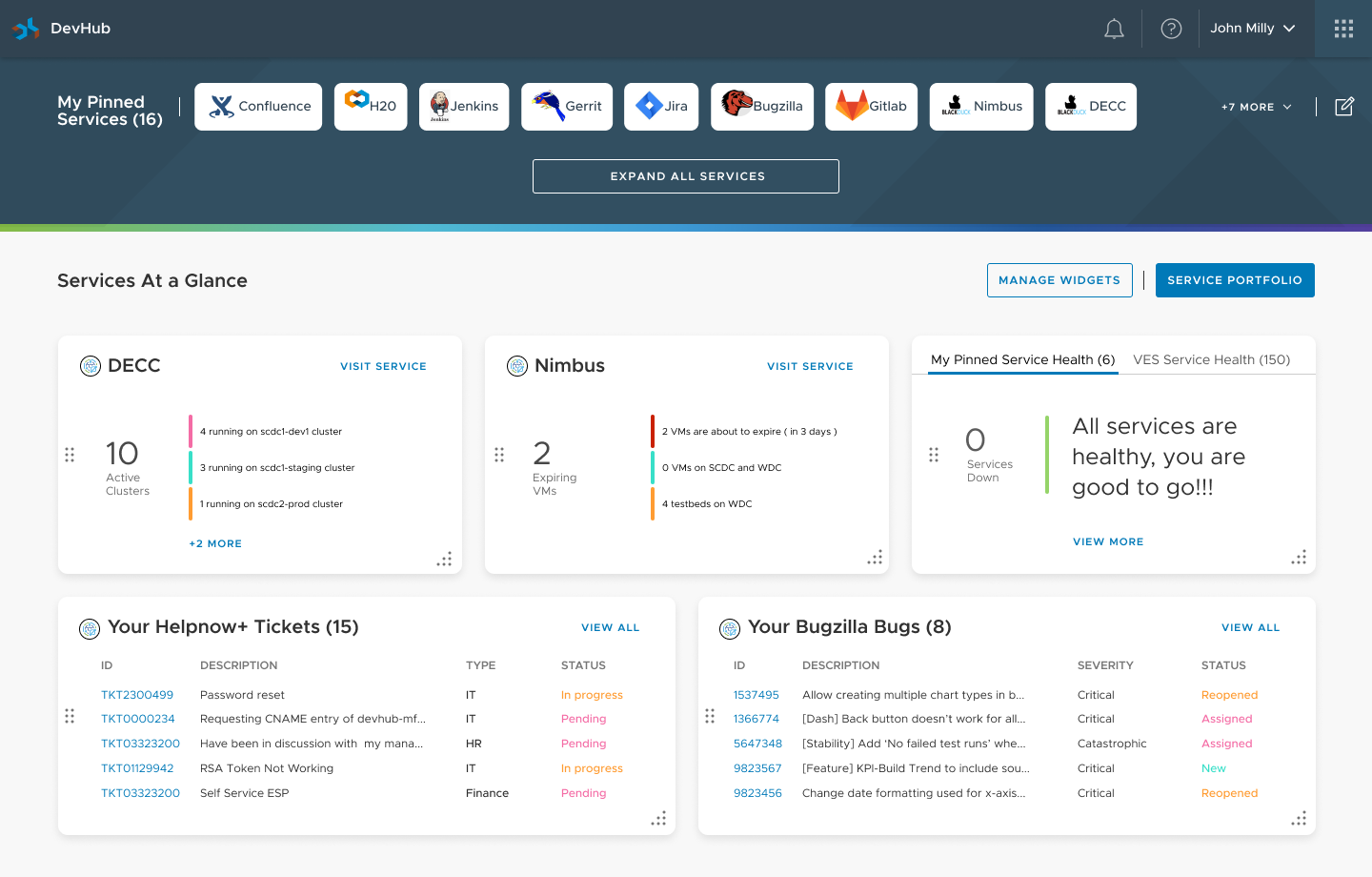Expand the +7 MORE services list

1256,107
